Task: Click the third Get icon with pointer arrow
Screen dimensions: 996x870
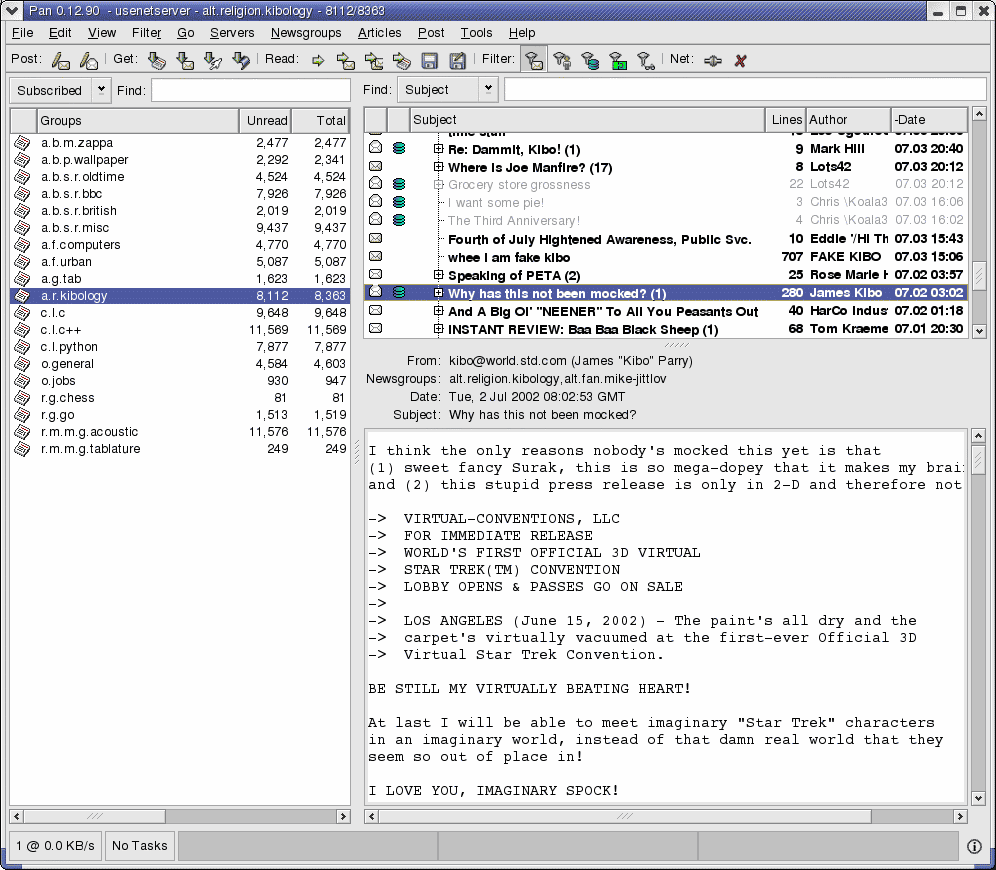Action: (x=213, y=60)
